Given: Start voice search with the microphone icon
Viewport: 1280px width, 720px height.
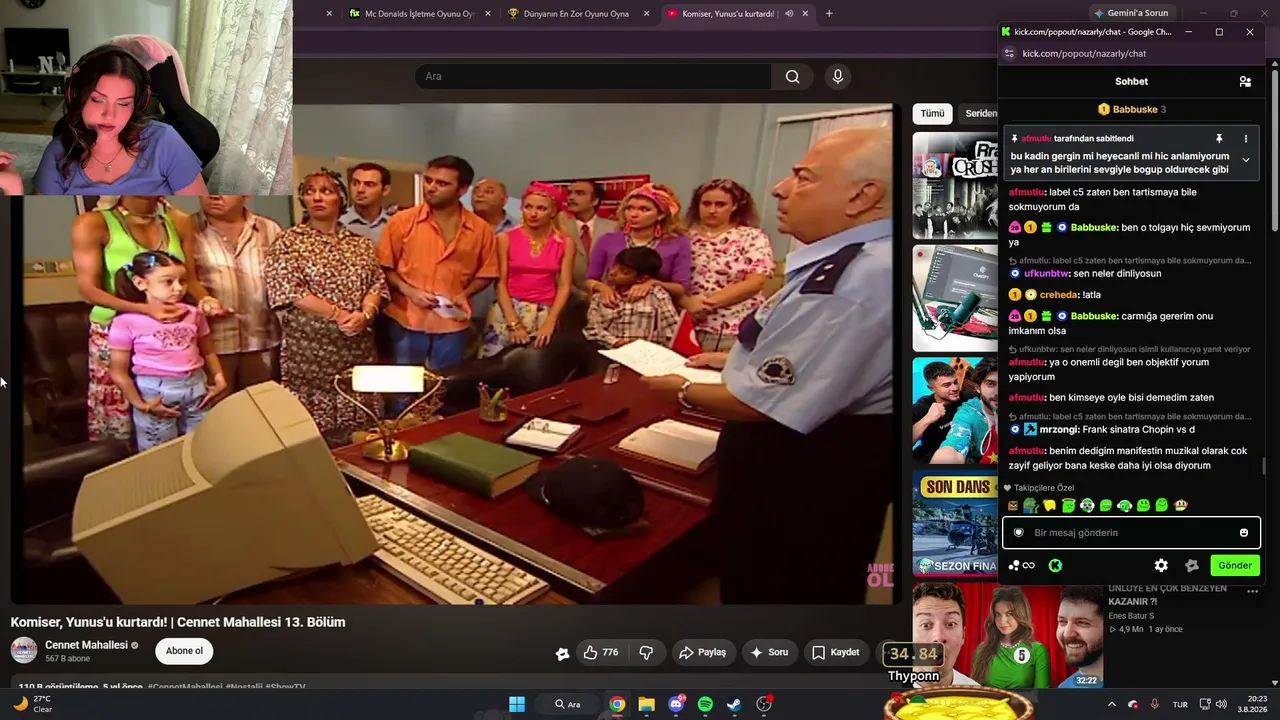Looking at the screenshot, I should 838,77.
